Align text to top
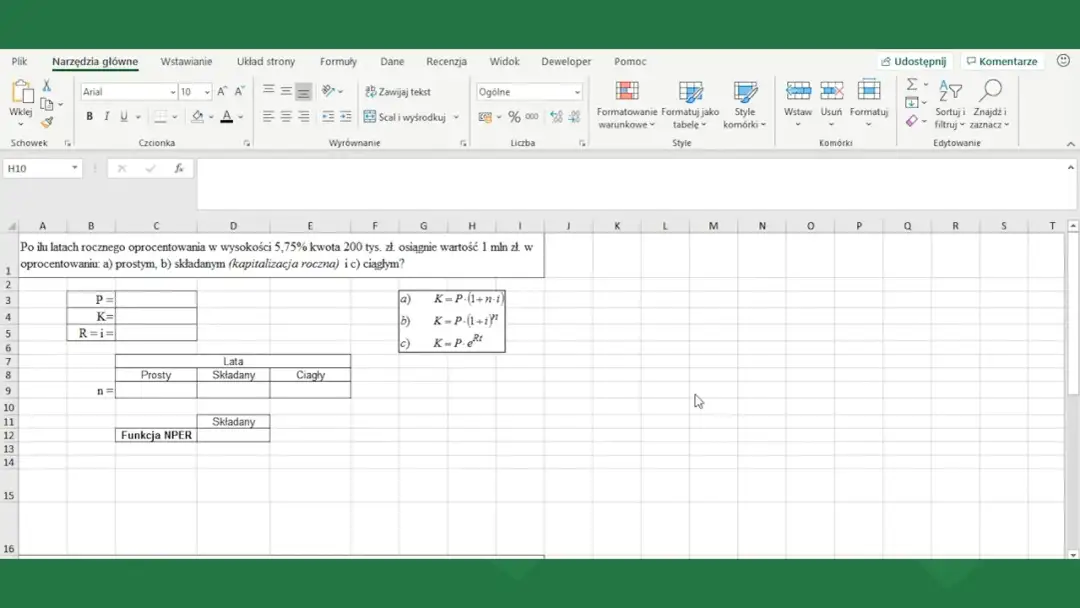Screen dimensions: 1080x608 pyautogui.click(x=269, y=91)
